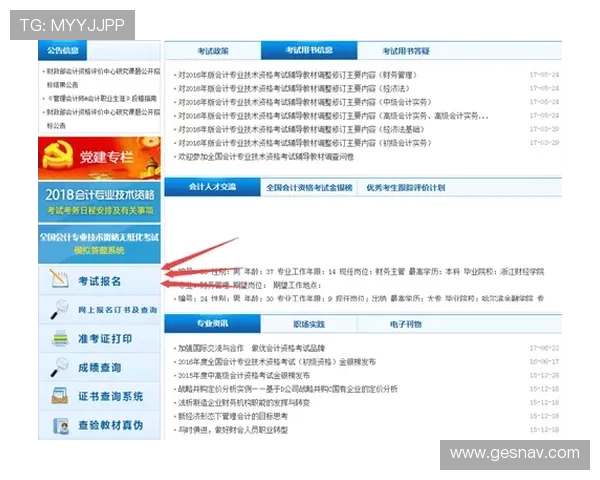Open the textbook revision link for 经济法基础
The width and height of the screenshot is (600, 480).
click(x=301, y=129)
